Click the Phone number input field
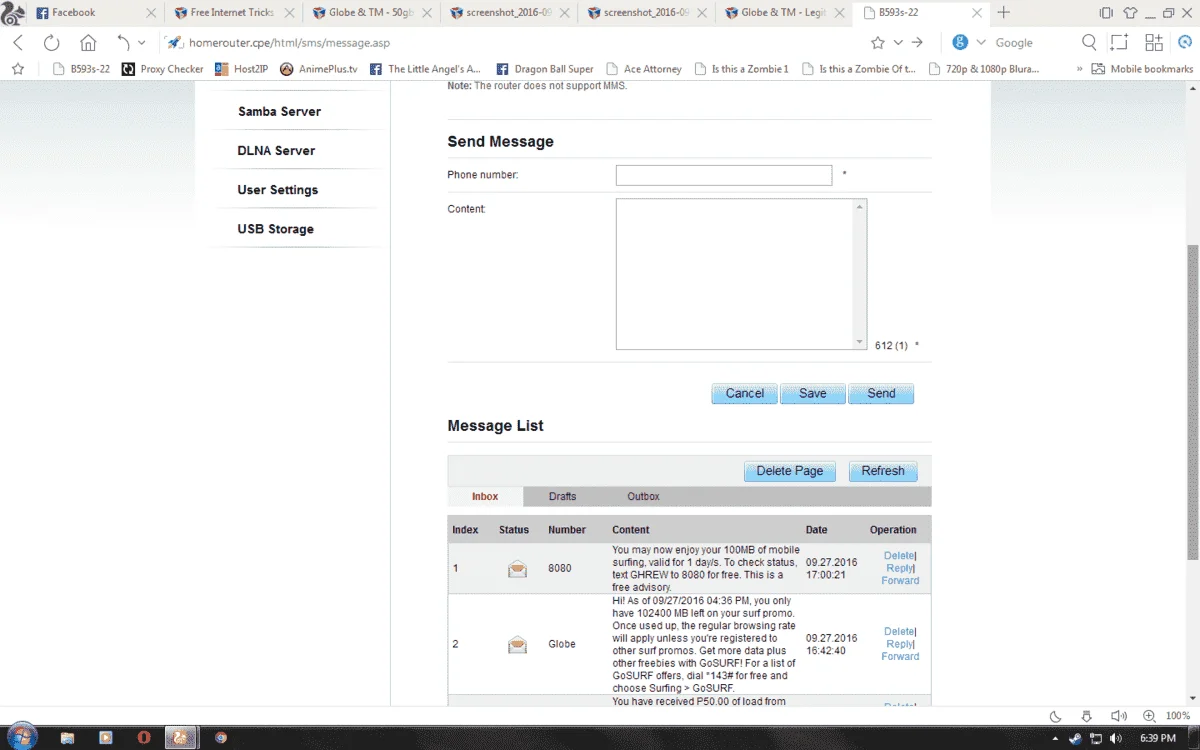This screenshot has width=1200, height=750. pyautogui.click(x=724, y=175)
